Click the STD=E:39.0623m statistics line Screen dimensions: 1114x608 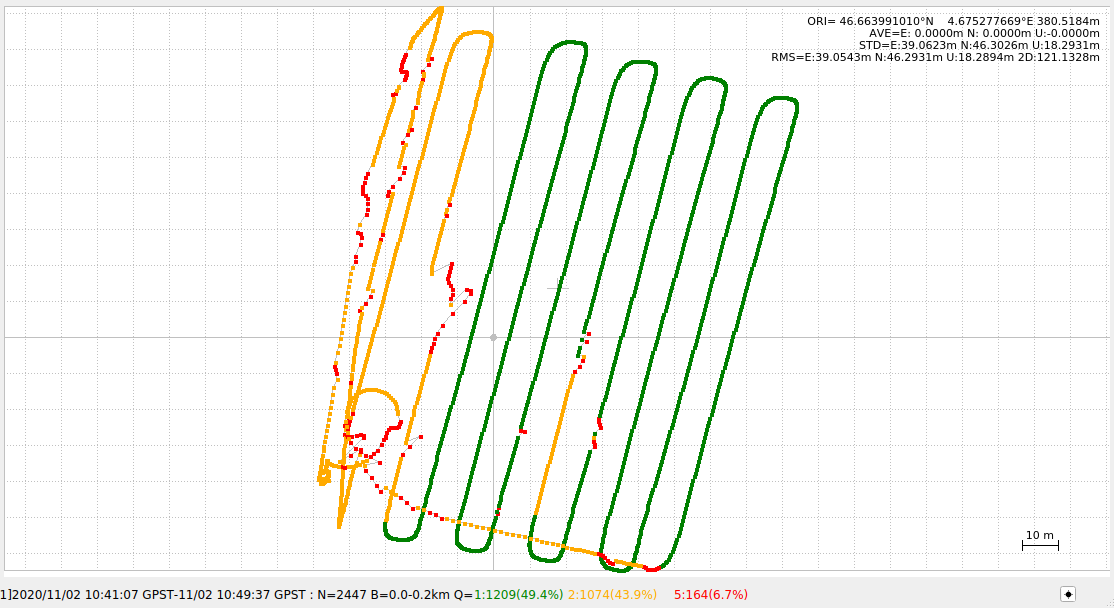tap(979, 45)
